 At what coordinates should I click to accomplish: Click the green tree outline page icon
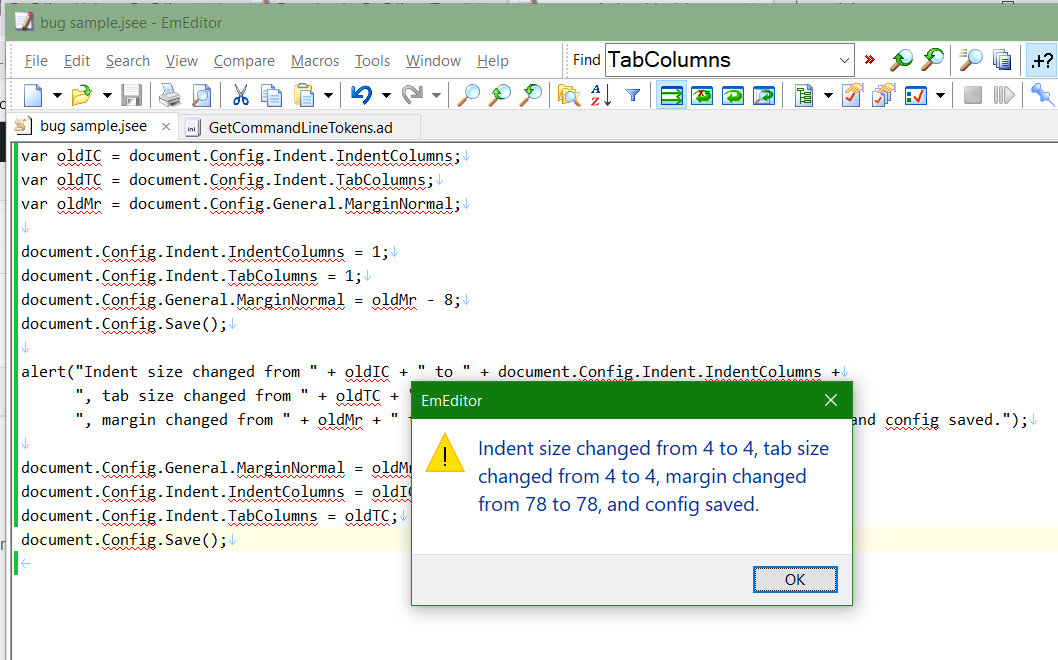[804, 95]
